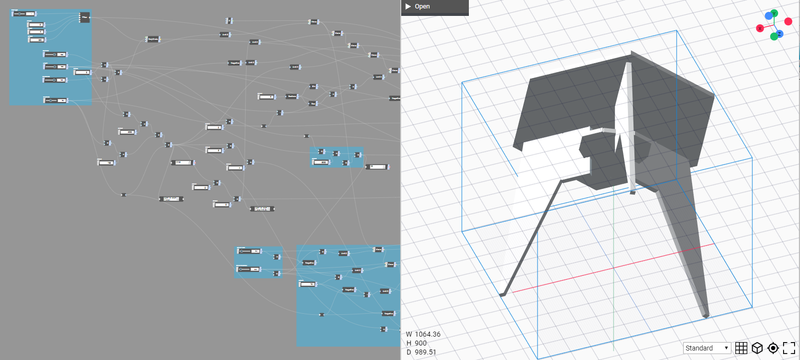Enter fullscreen with the corner-brackets icon
This screenshot has width=800, height=360.
point(789,348)
